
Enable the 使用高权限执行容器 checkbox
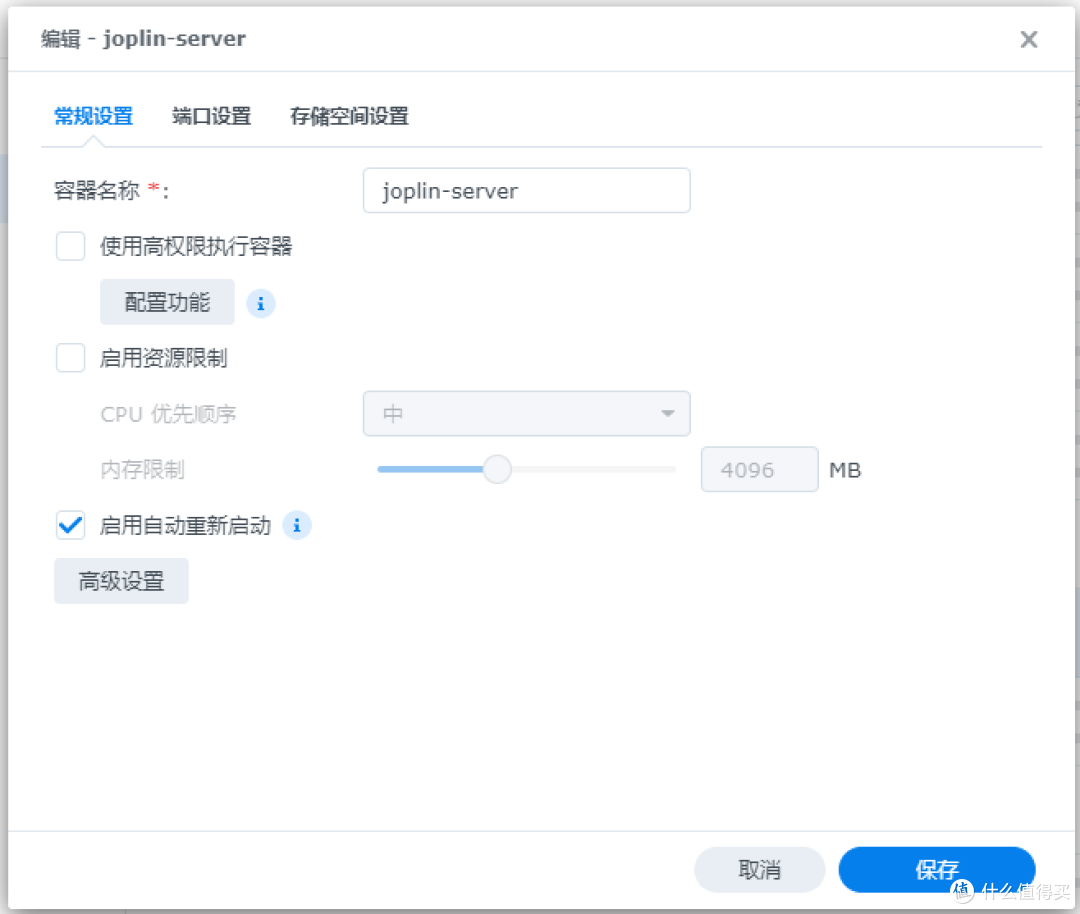(70, 246)
